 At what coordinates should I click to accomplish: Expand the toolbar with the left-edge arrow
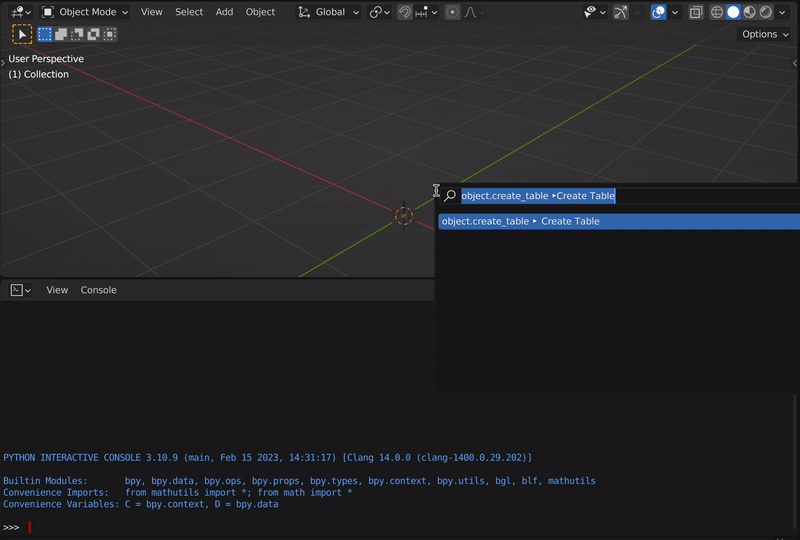coord(3,63)
